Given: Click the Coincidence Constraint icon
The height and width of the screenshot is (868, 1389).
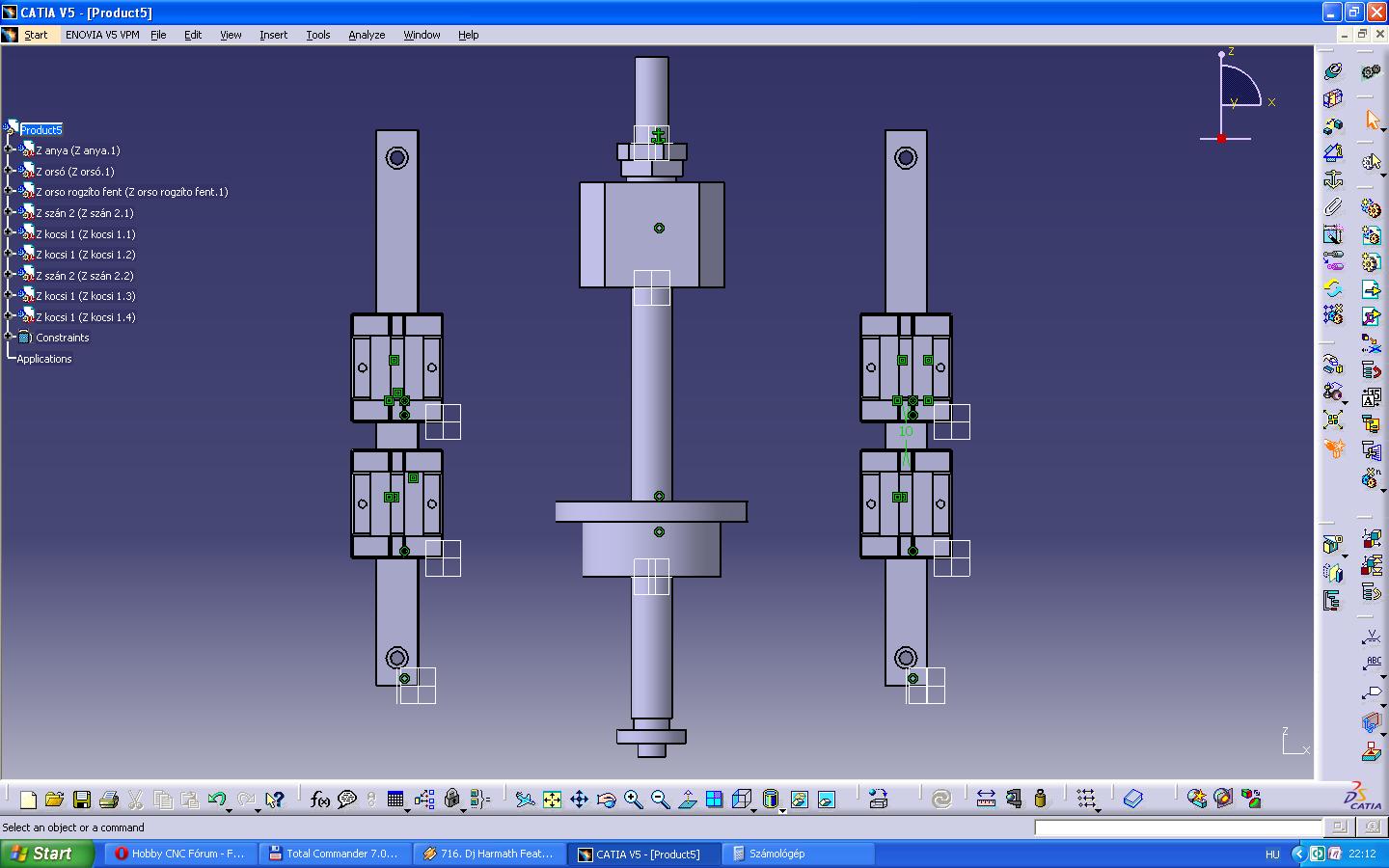Looking at the screenshot, I should point(1333,71).
